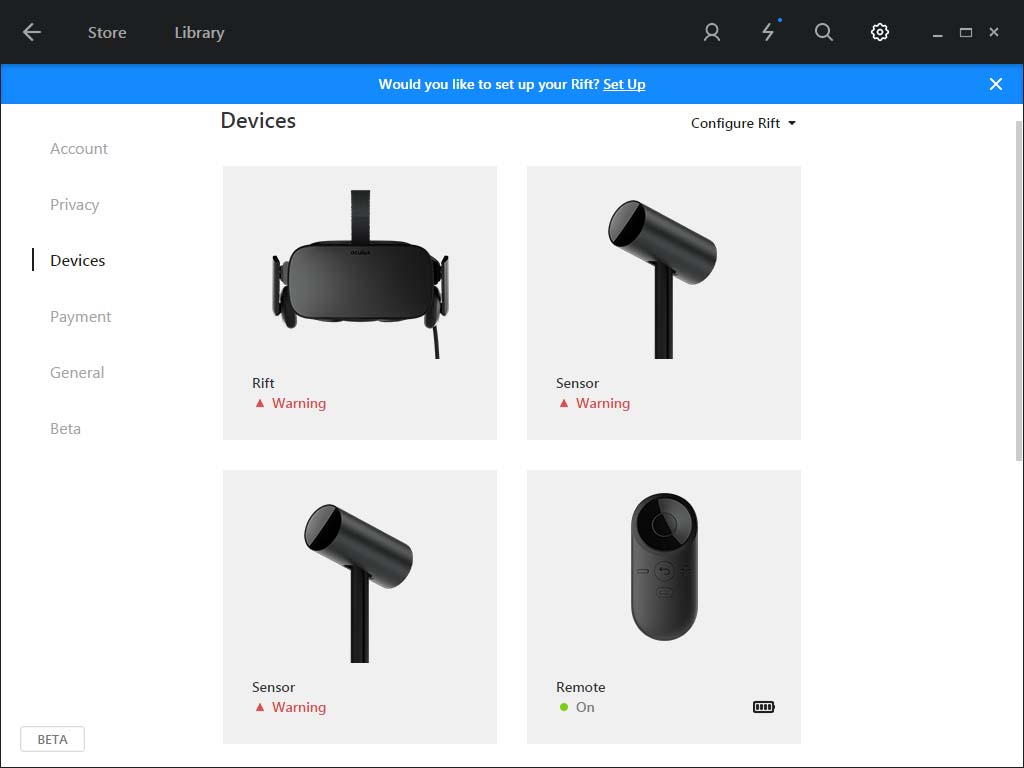Open the friends profile icon
This screenshot has height=768, width=1024.
pos(712,32)
